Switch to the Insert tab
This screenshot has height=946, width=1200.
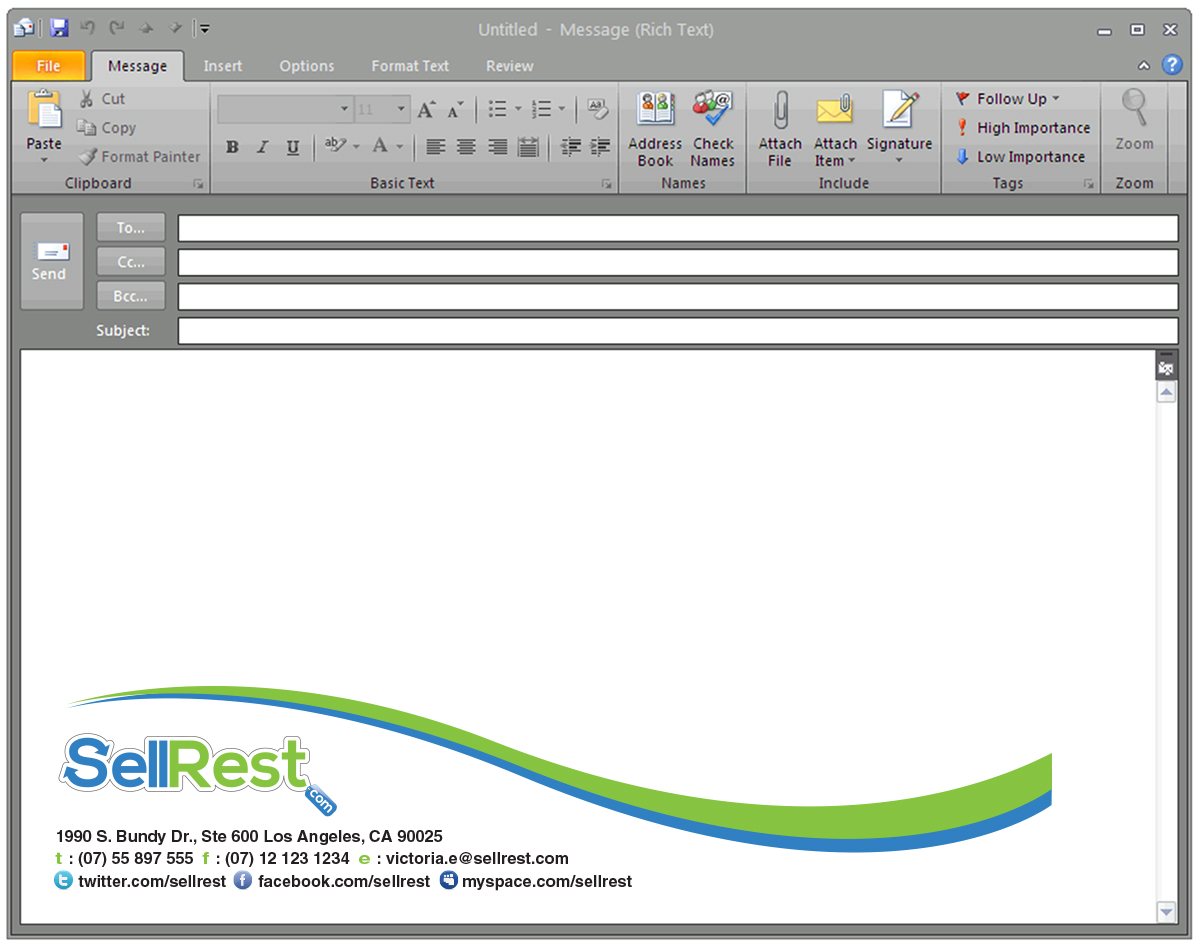click(x=222, y=66)
